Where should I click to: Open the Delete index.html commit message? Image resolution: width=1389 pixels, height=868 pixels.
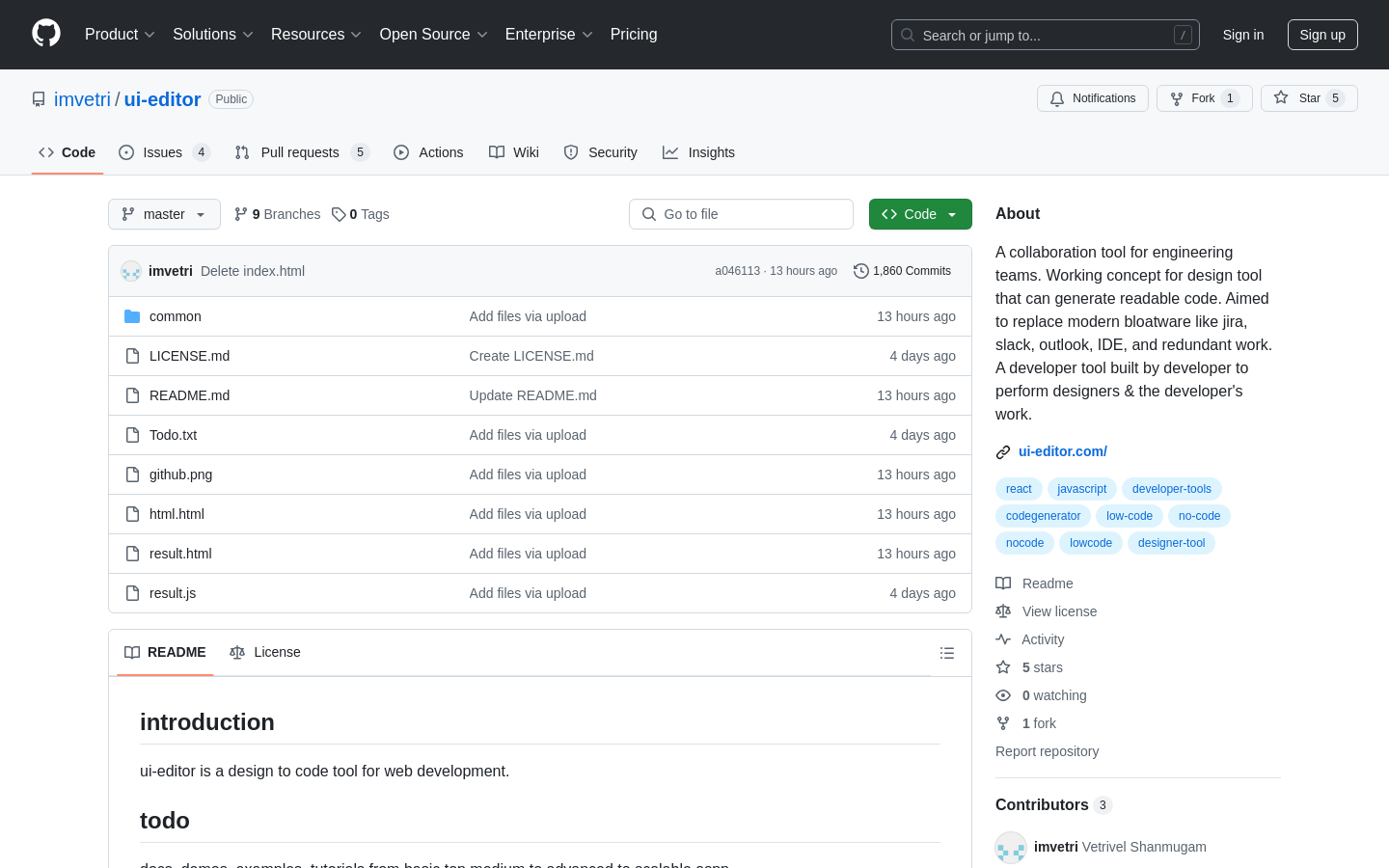tap(253, 271)
